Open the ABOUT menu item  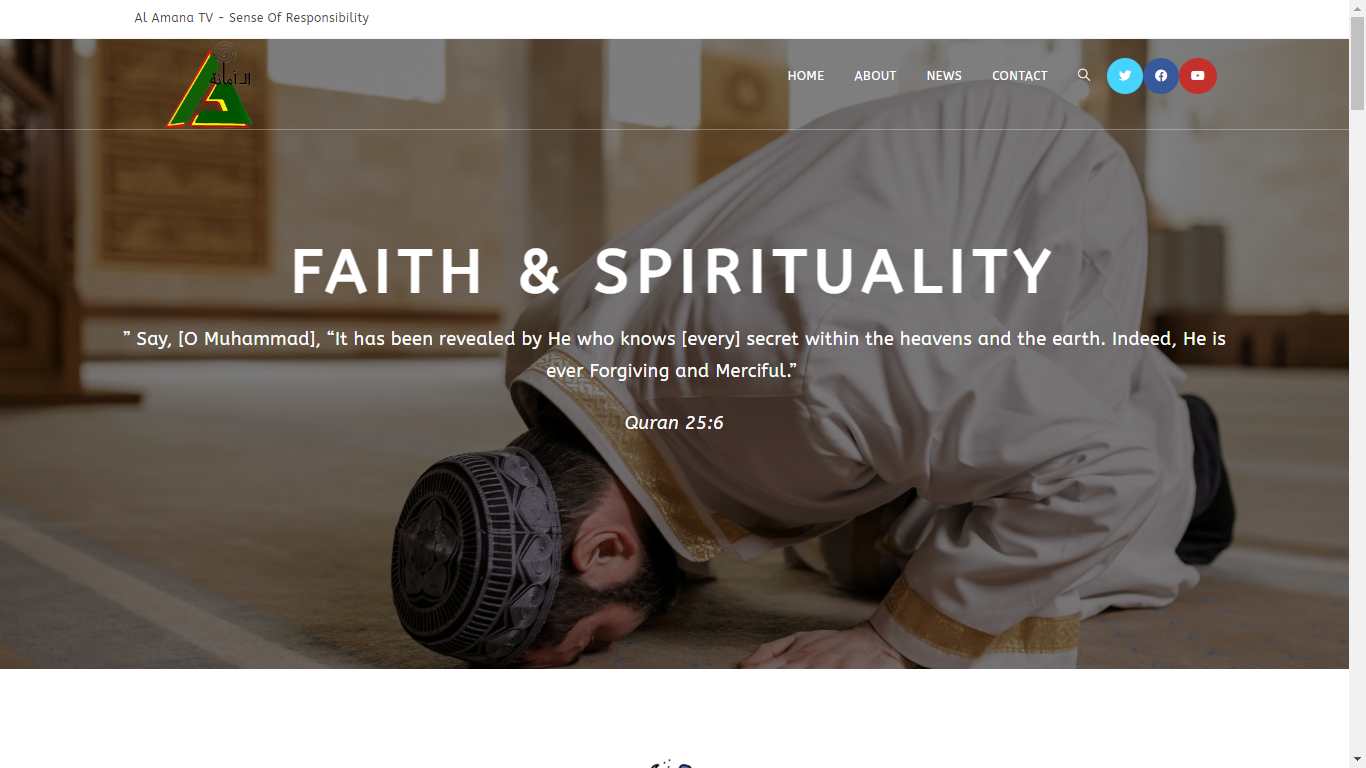pyautogui.click(x=875, y=76)
